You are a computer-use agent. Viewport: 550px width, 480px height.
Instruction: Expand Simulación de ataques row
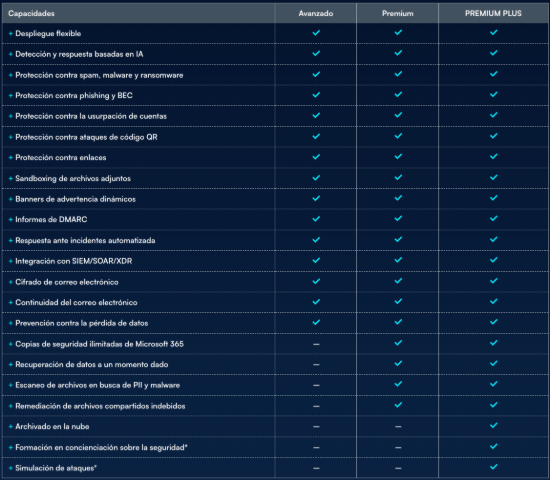(11, 468)
